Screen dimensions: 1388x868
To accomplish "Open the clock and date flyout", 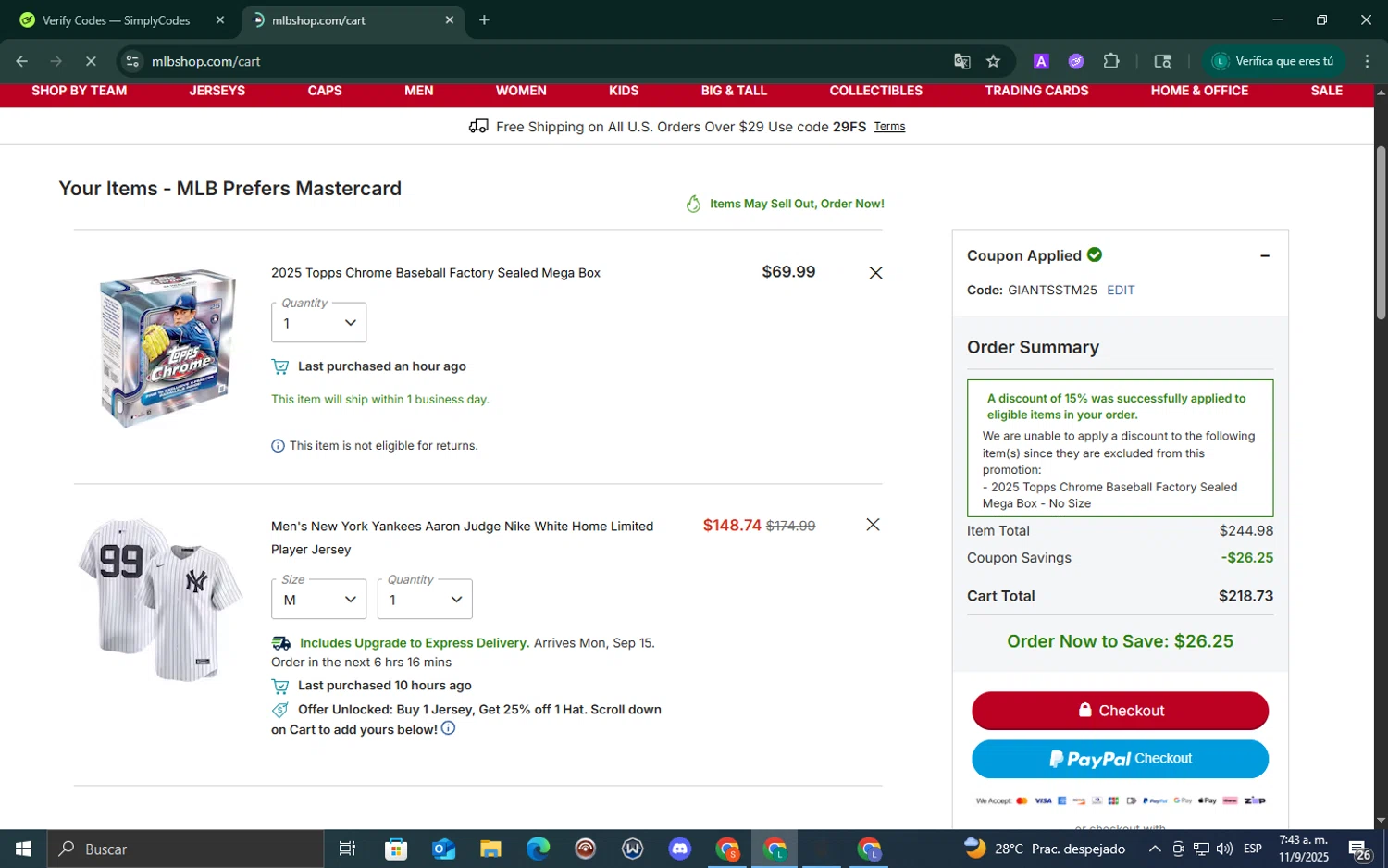I will [1304, 849].
